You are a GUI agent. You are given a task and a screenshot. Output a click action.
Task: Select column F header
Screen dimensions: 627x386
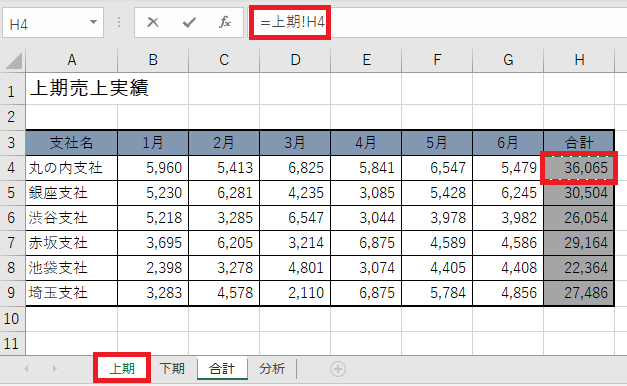click(437, 60)
